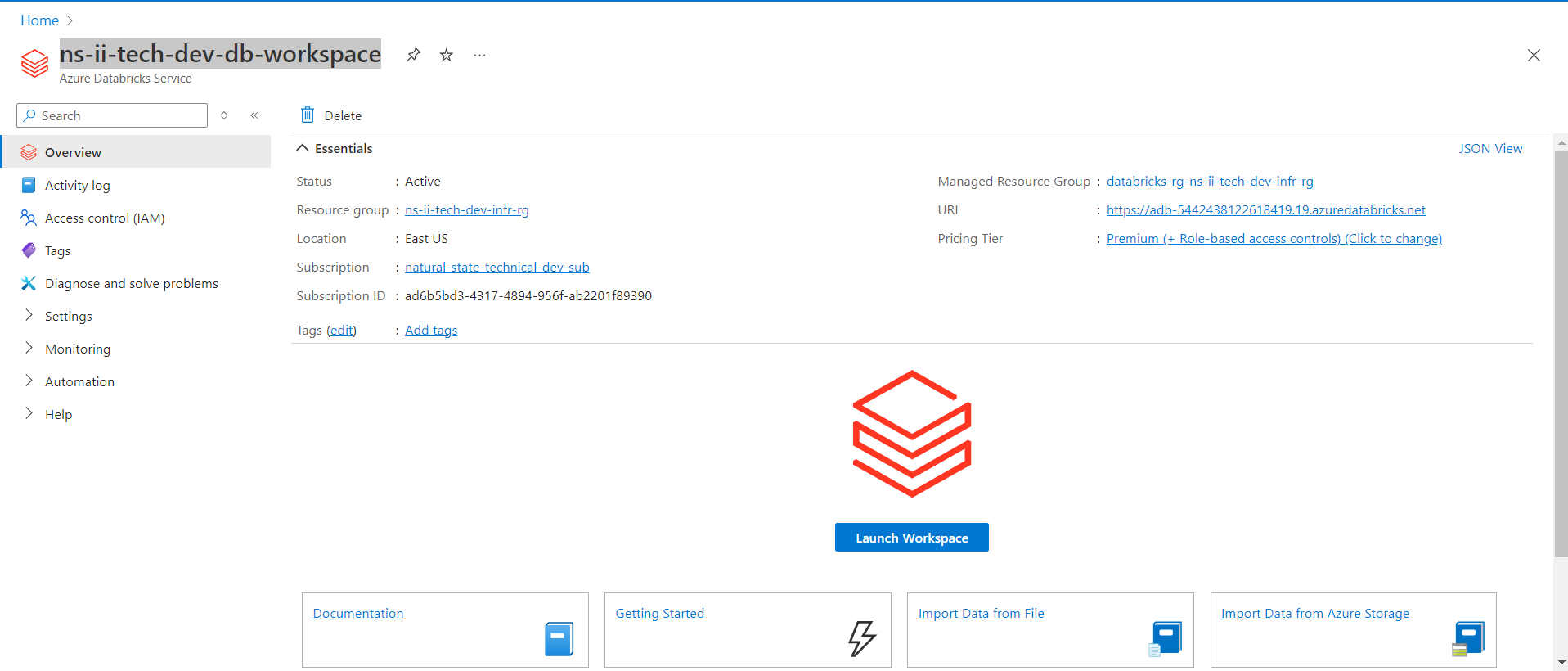This screenshot has width=1568, height=671.
Task: Open the more options ellipsis
Action: [x=479, y=55]
